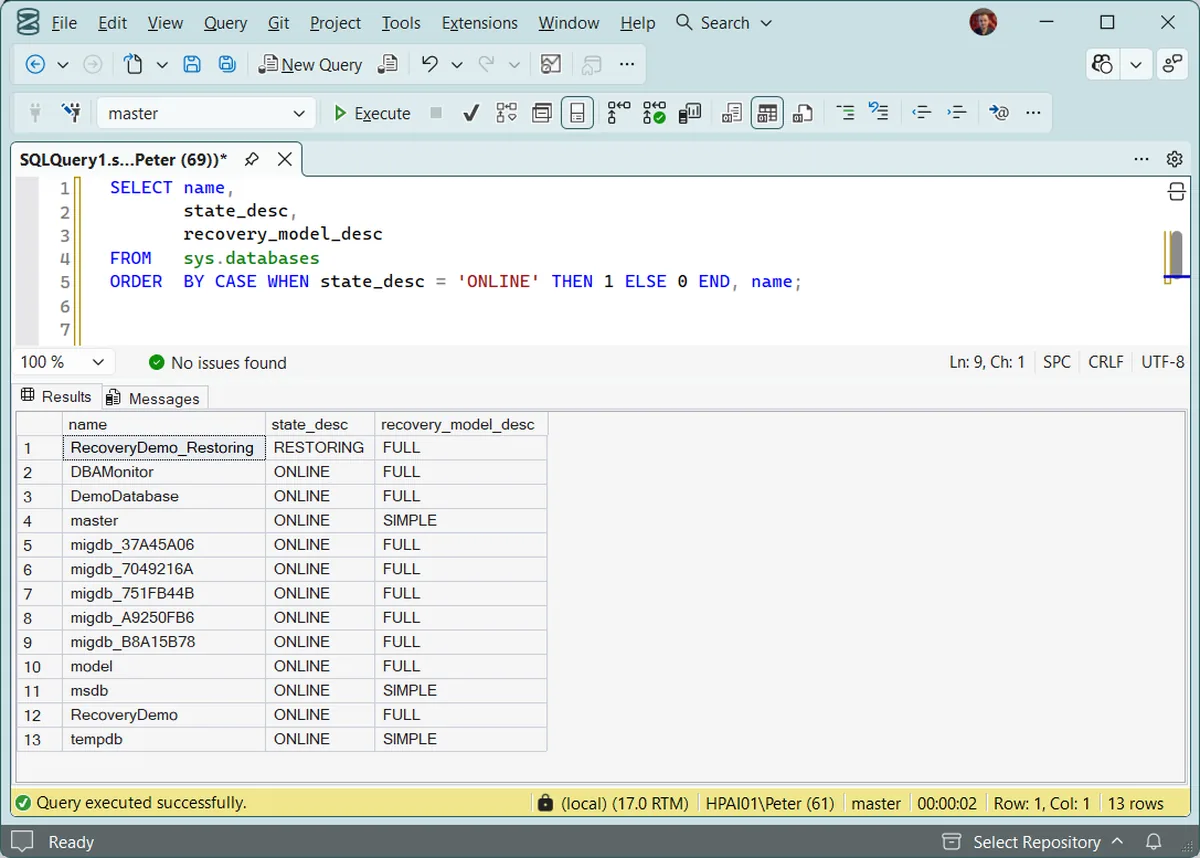Specify values for template parameters icon
Image resolution: width=1200 pixels, height=858 pixels.
coord(999,113)
